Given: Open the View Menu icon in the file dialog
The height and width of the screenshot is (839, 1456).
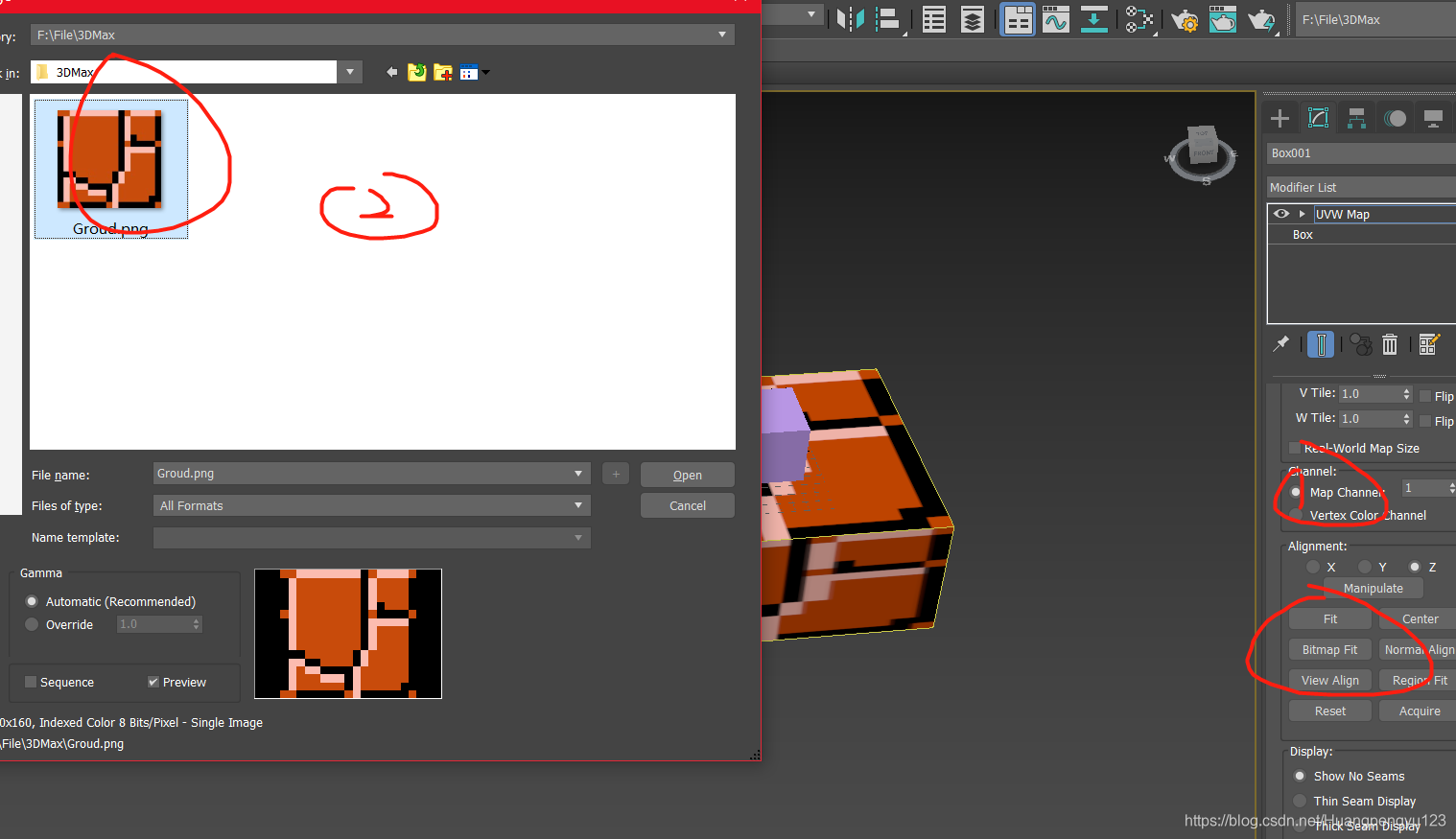Looking at the screenshot, I should (x=474, y=72).
